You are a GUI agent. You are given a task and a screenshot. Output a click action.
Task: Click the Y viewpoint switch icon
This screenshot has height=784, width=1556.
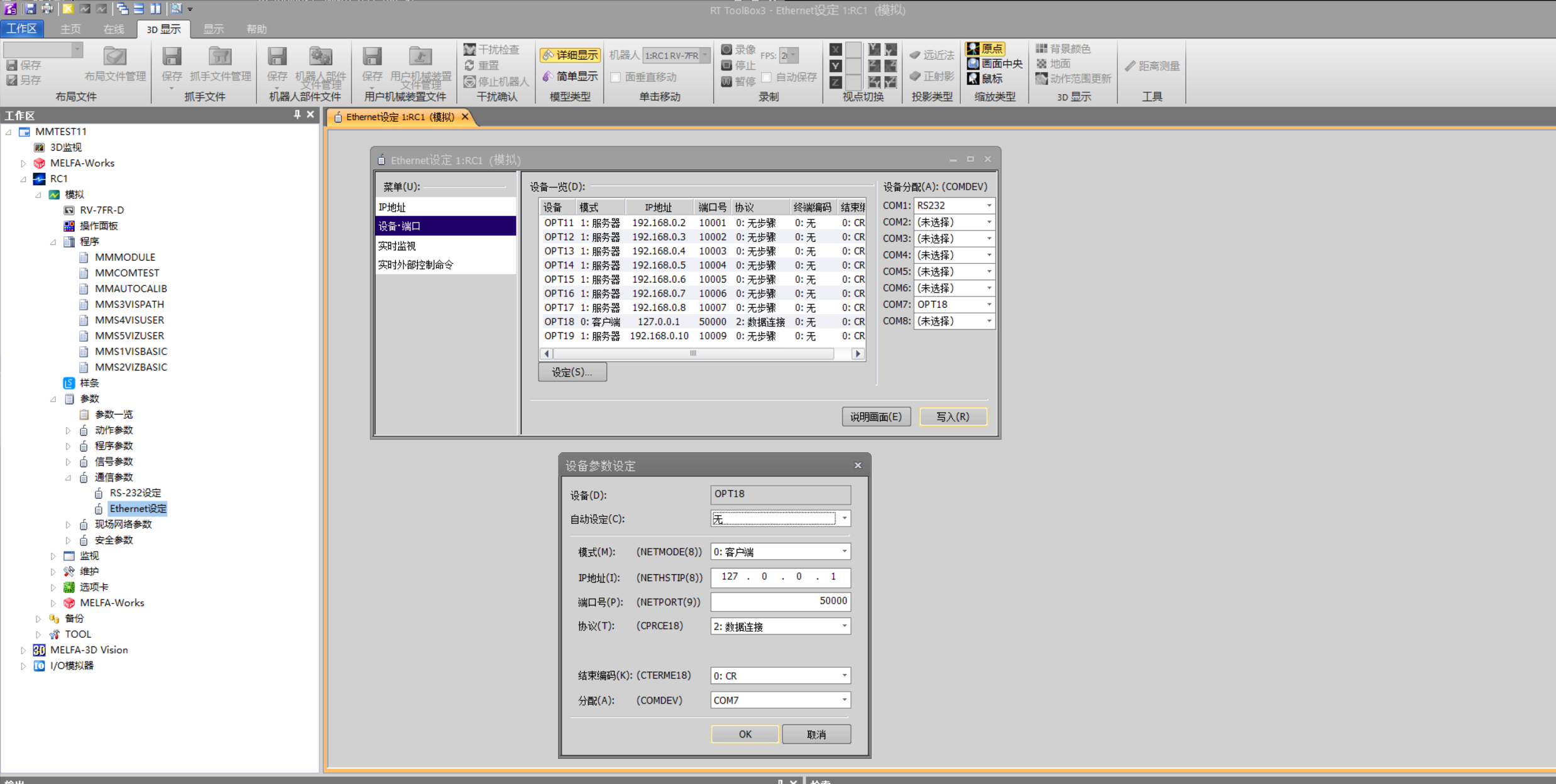click(835, 65)
